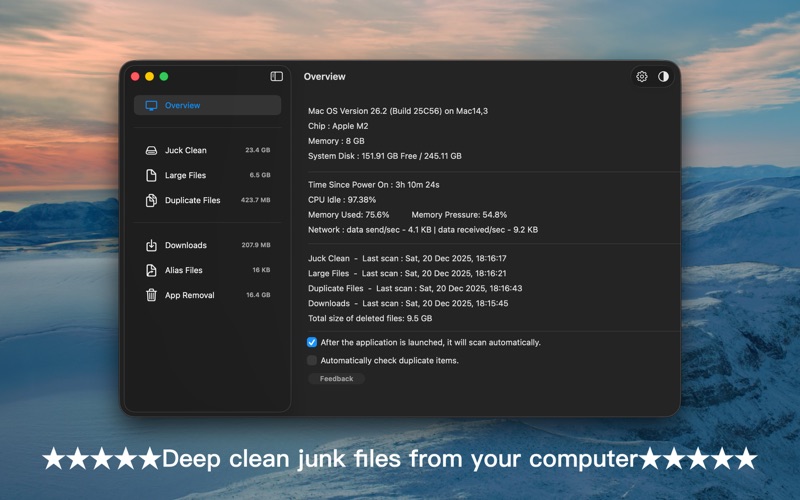Click the 16.4 GB App Removal size
Image resolution: width=800 pixels, height=500 pixels.
tap(258, 295)
